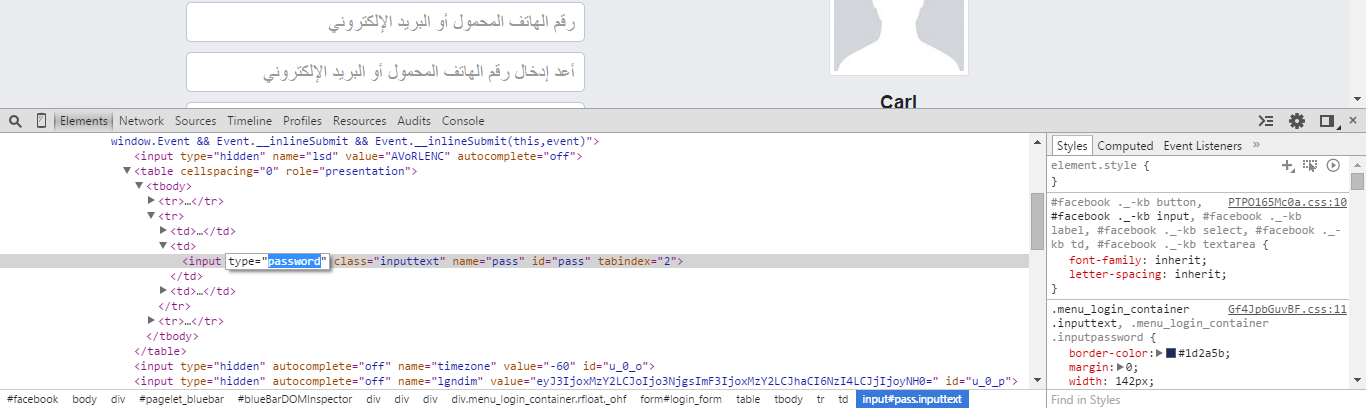Show more Styles sidebar tabs chevron
The width and height of the screenshot is (1366, 408).
pyautogui.click(x=1256, y=145)
